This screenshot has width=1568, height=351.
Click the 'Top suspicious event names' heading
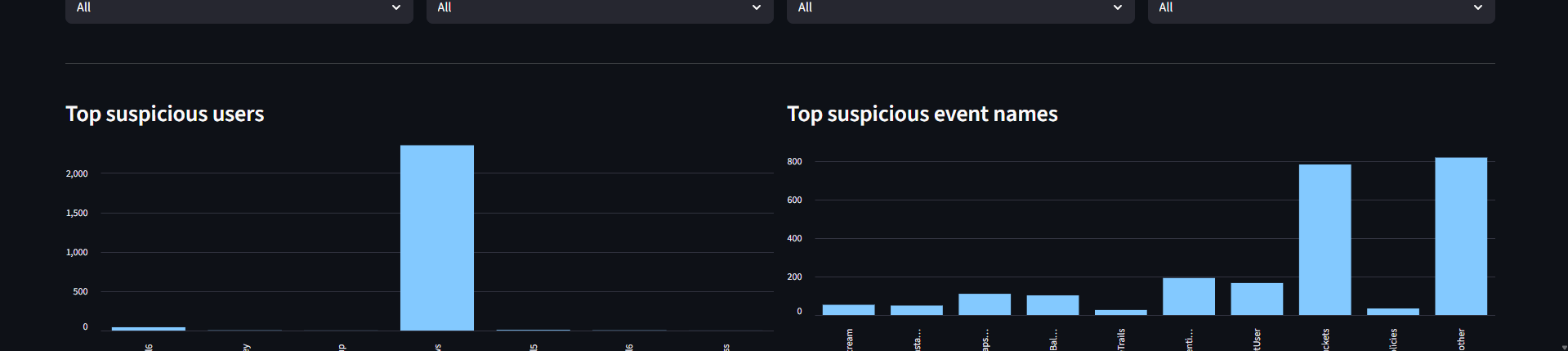(922, 114)
